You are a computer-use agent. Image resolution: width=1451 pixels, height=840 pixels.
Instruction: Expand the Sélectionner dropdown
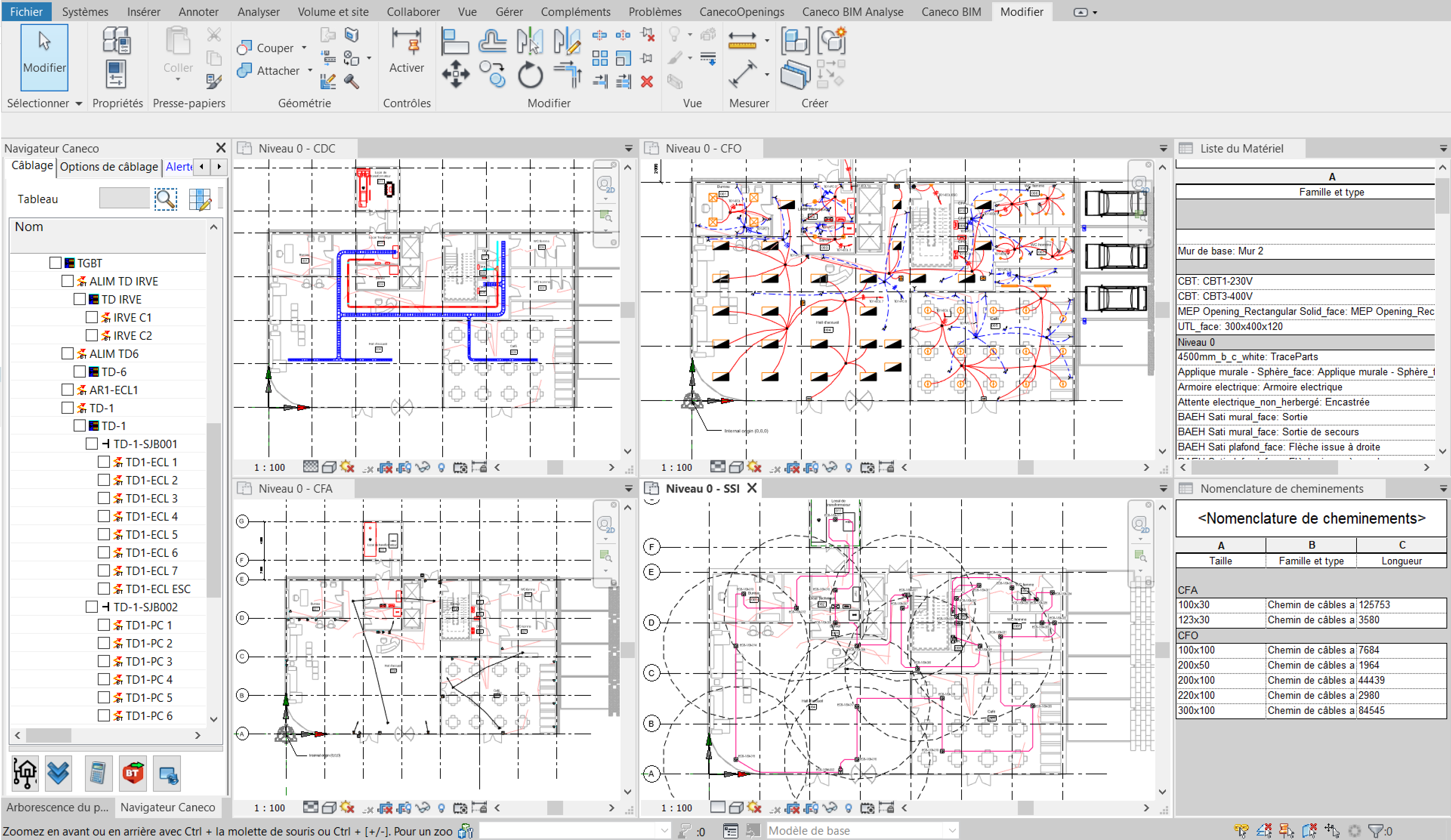(79, 104)
